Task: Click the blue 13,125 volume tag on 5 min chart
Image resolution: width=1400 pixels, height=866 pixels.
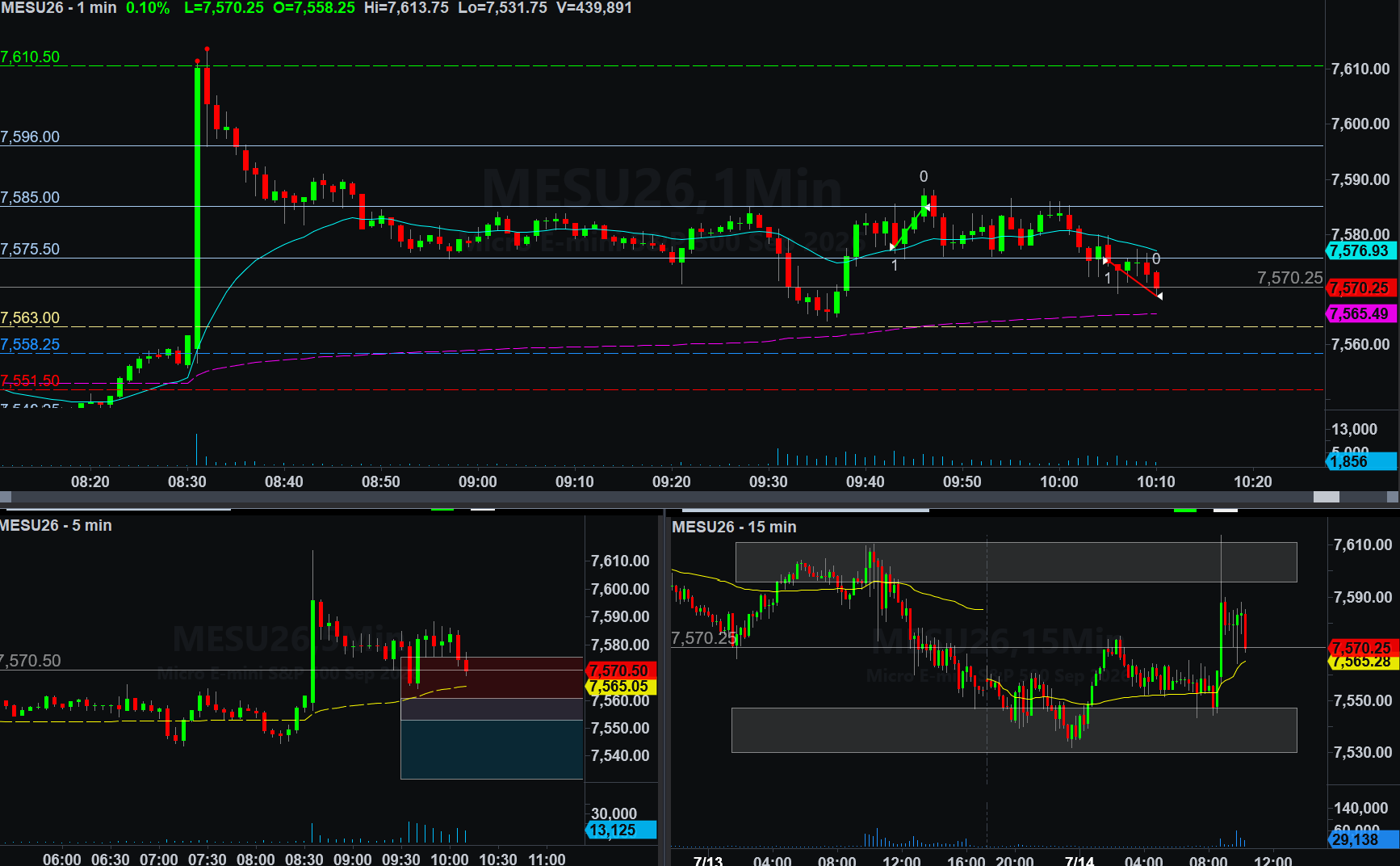Action: (x=620, y=830)
